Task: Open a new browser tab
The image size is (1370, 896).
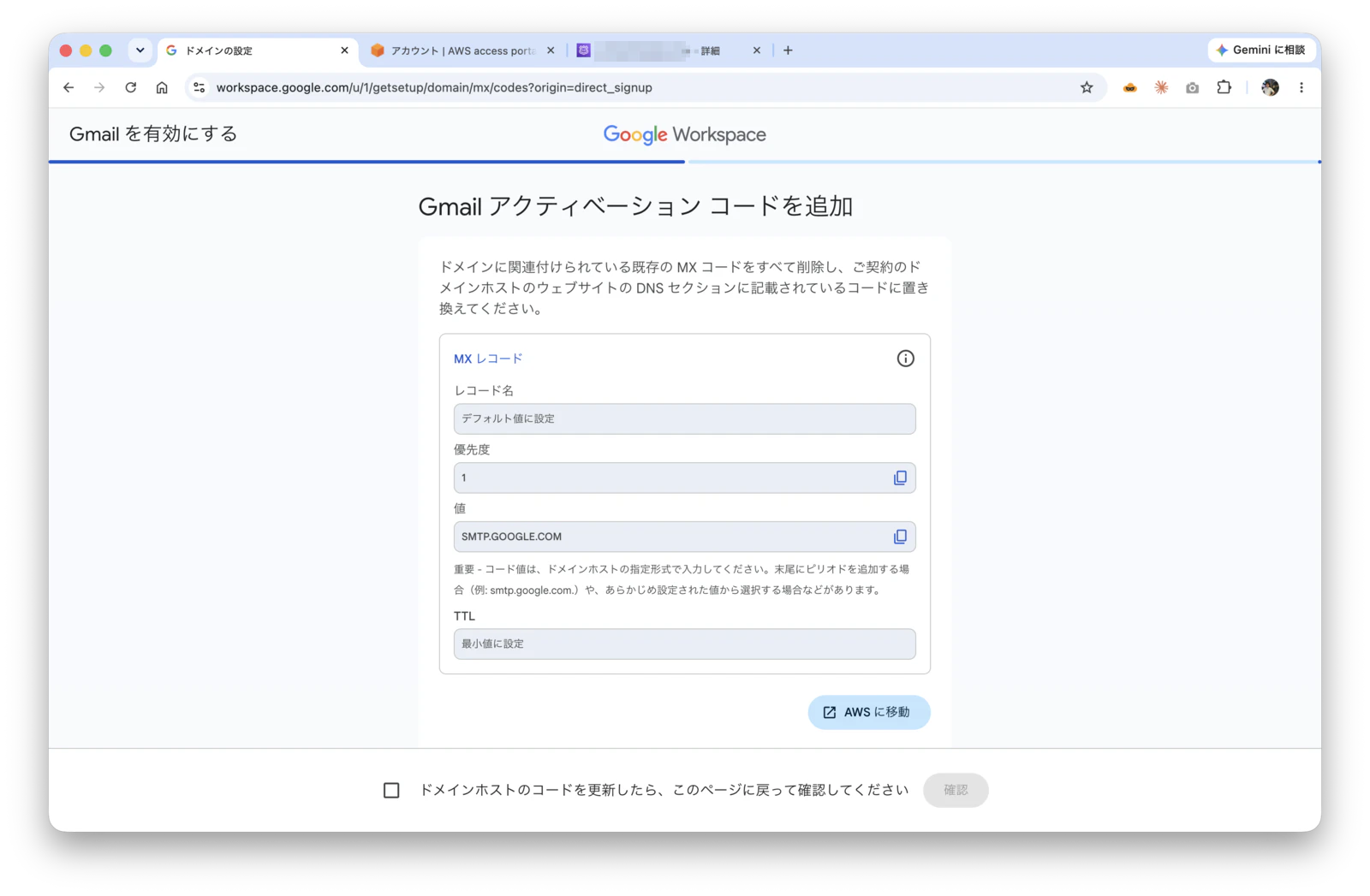Action: coord(788,50)
